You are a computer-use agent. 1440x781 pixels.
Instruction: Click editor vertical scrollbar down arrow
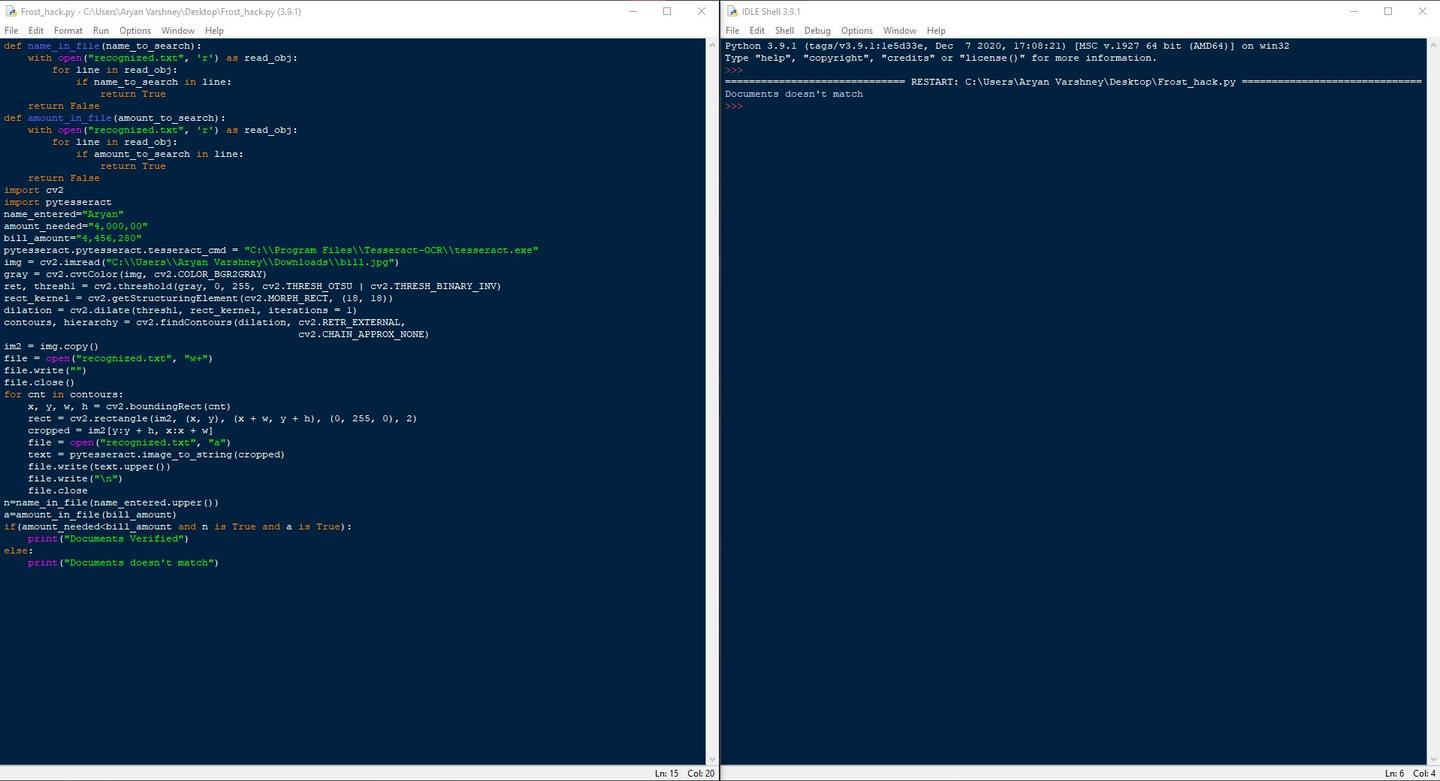(712, 759)
